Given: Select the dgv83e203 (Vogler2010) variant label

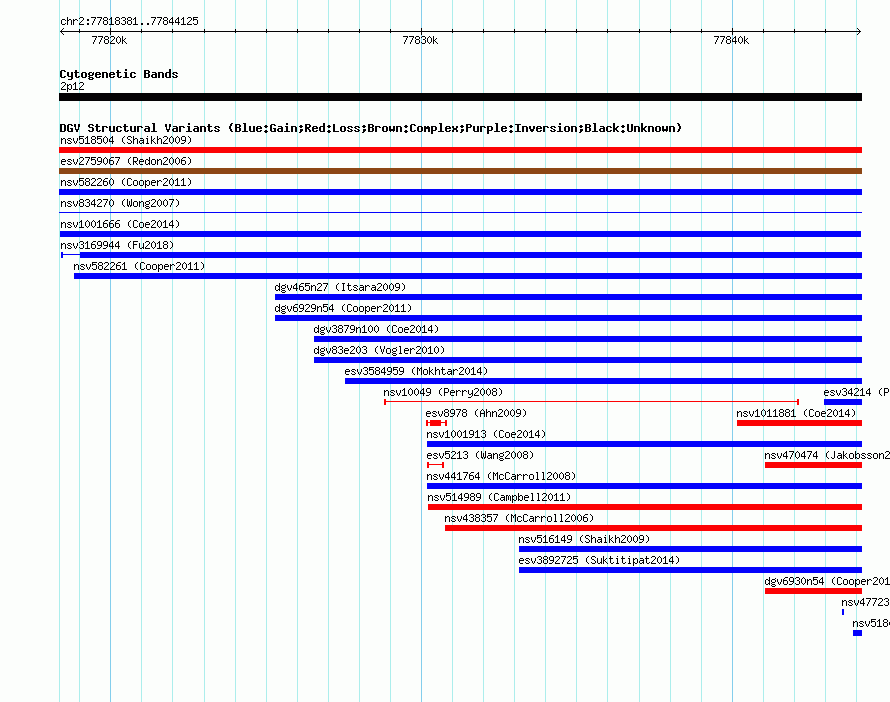Looking at the screenshot, I should [x=379, y=350].
